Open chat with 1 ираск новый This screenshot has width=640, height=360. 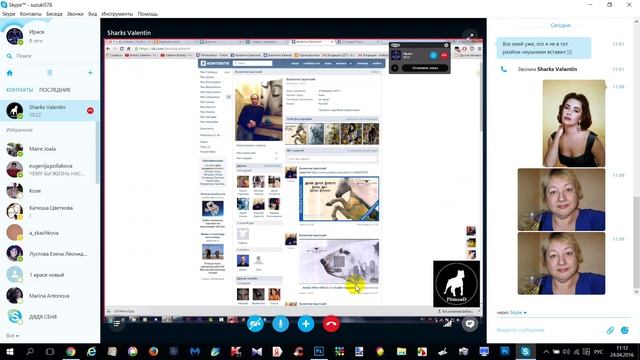(49, 275)
